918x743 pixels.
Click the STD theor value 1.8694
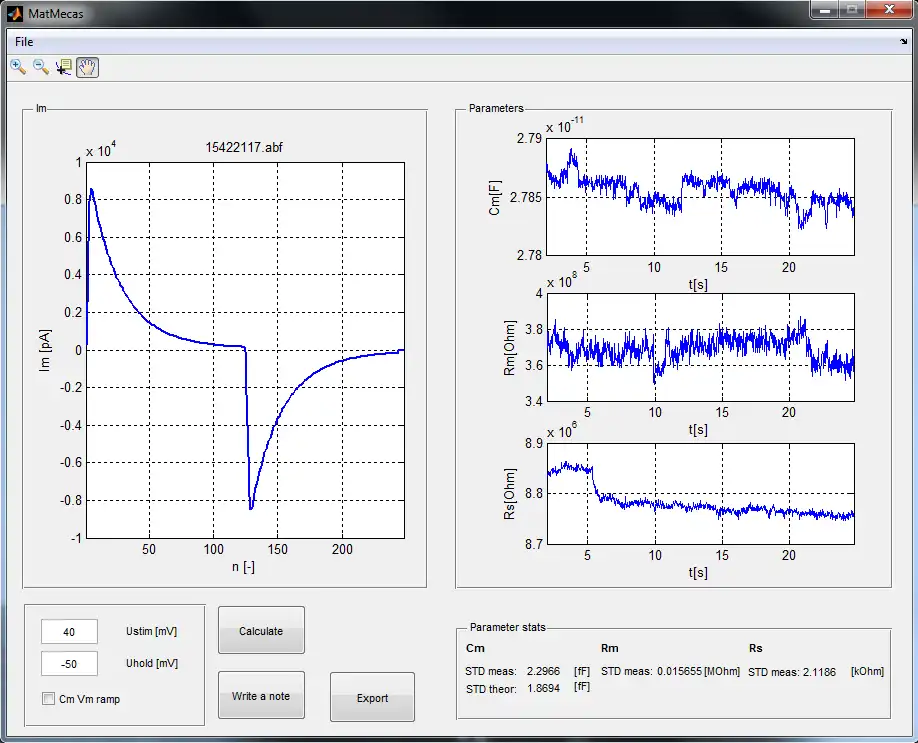543,688
